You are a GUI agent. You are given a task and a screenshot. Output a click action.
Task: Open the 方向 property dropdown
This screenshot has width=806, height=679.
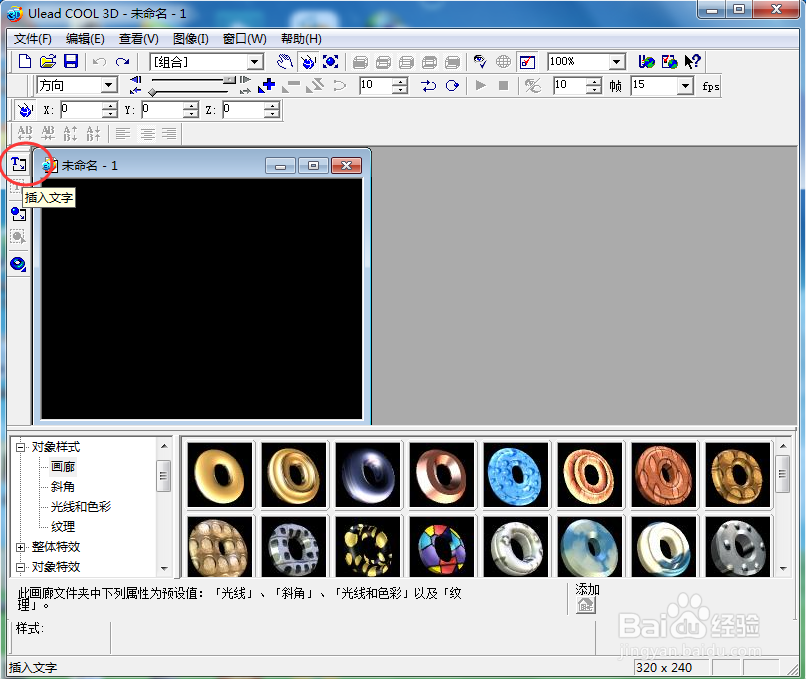(108, 85)
